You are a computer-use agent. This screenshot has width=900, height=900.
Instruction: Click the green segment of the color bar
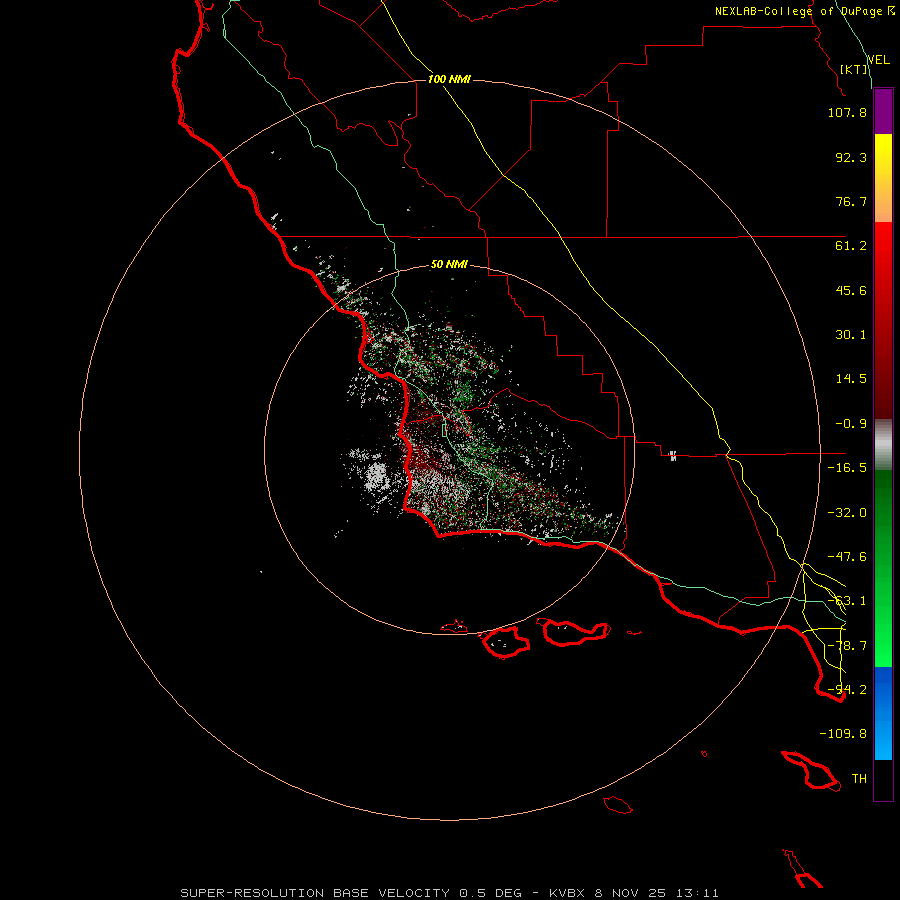[883, 568]
